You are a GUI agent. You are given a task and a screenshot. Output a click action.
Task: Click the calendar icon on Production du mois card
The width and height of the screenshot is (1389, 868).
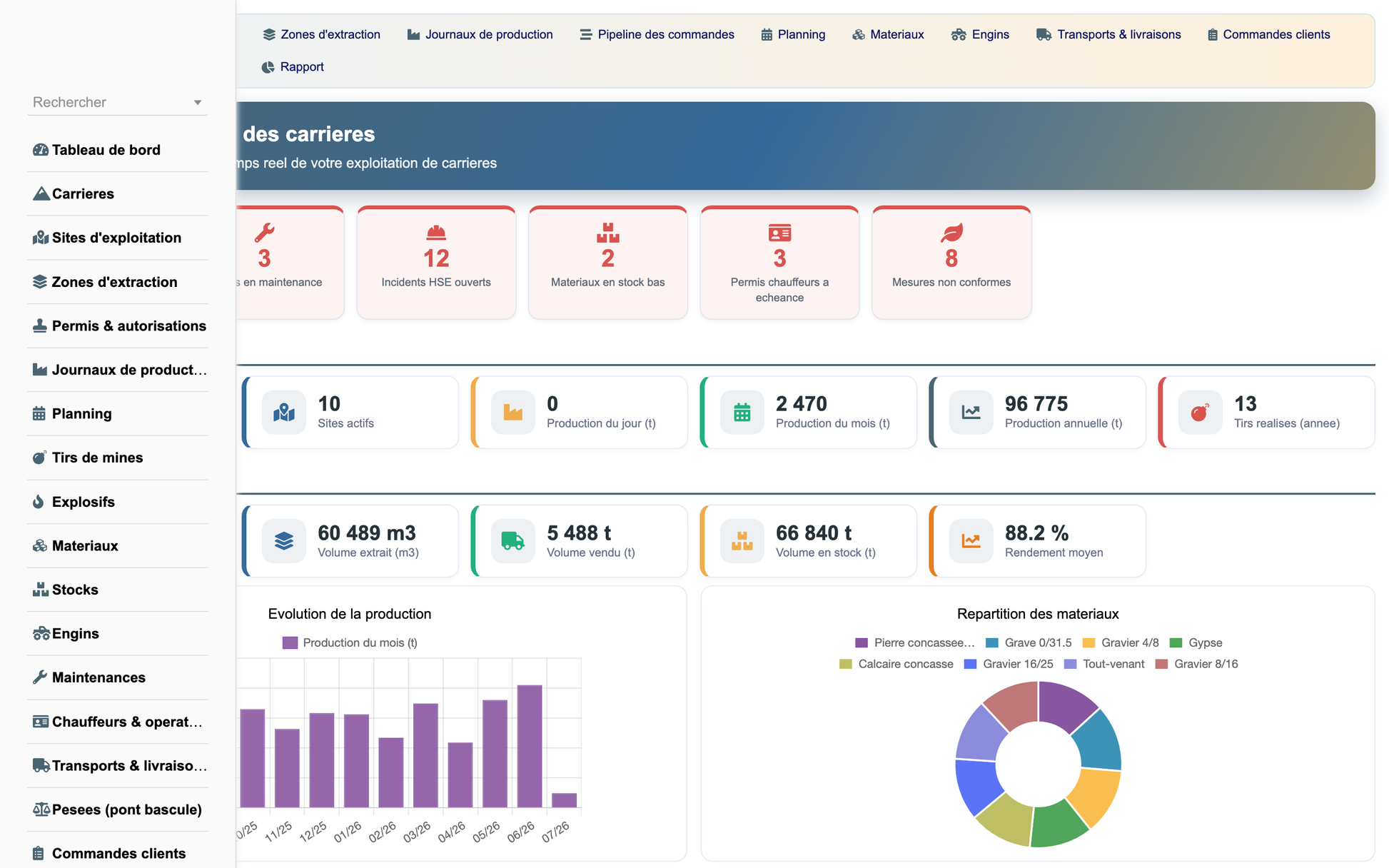[742, 412]
